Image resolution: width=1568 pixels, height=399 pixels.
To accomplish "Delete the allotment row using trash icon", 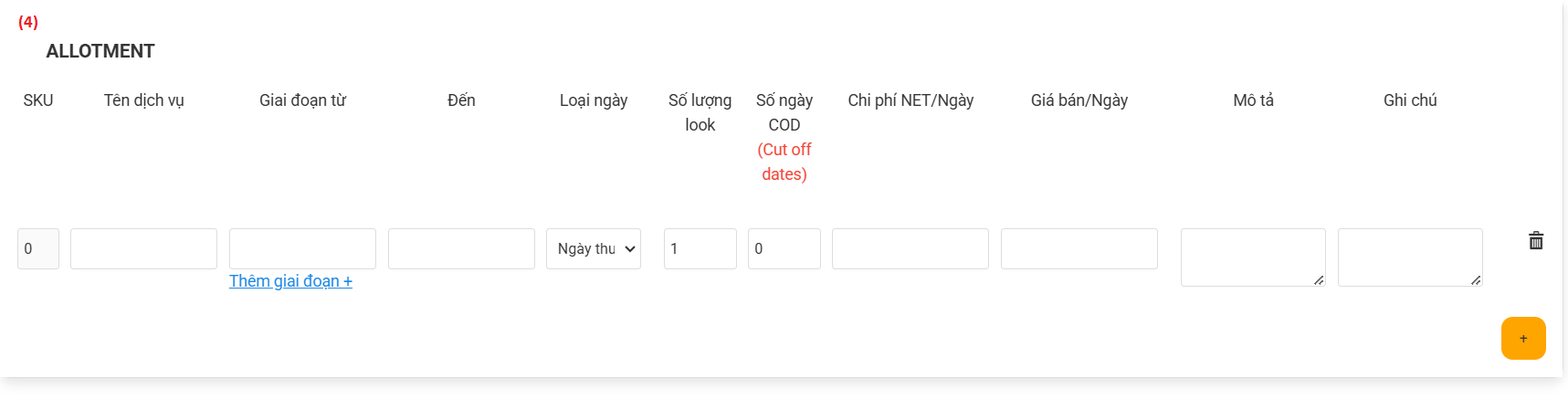I will tap(1536, 240).
